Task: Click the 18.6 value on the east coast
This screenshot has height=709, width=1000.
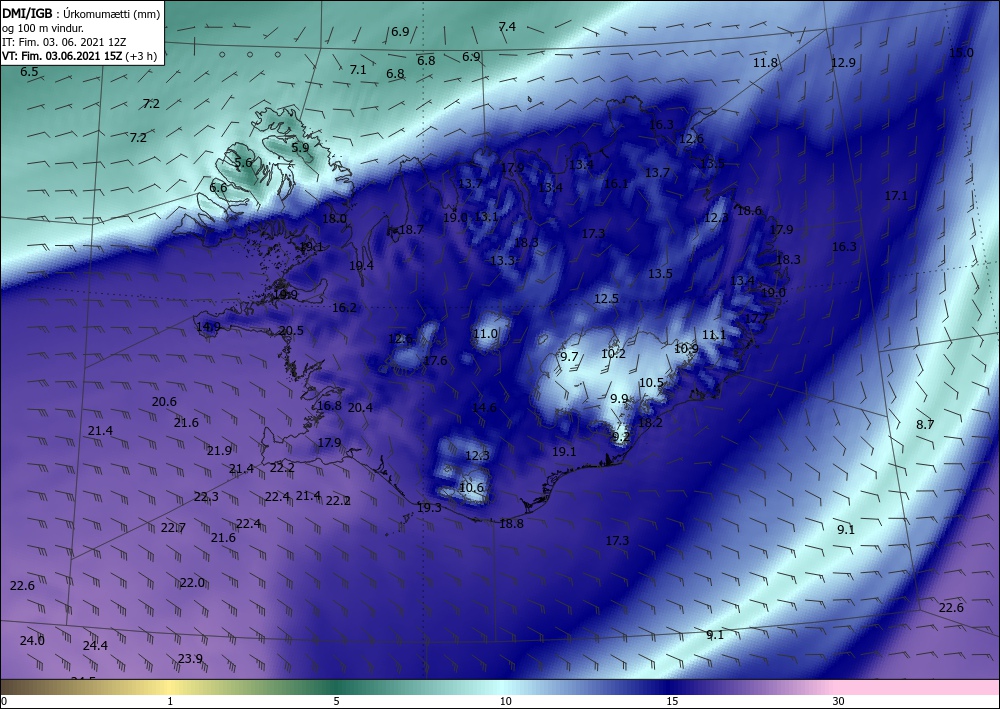Action: (749, 210)
